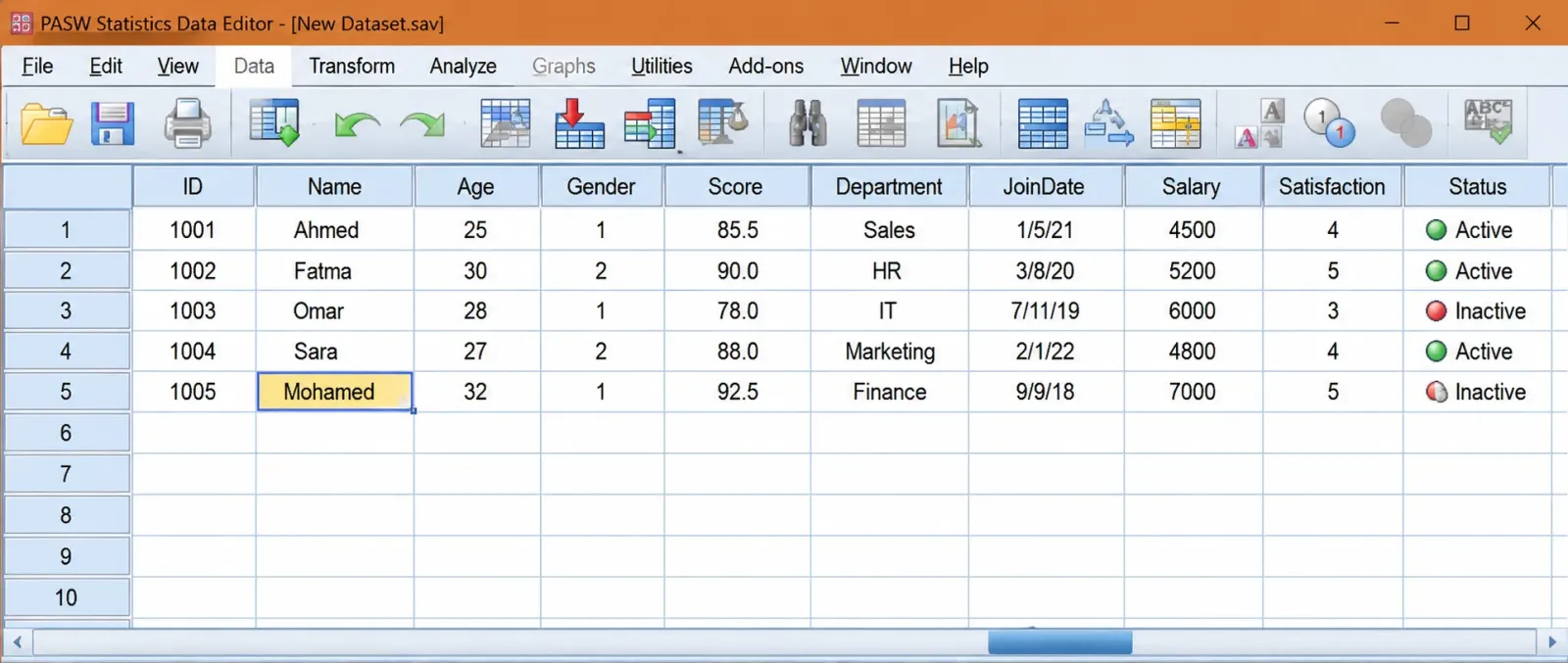Open the Variables info toolbar icon
The height and width of the screenshot is (663, 1568).
[x=650, y=124]
